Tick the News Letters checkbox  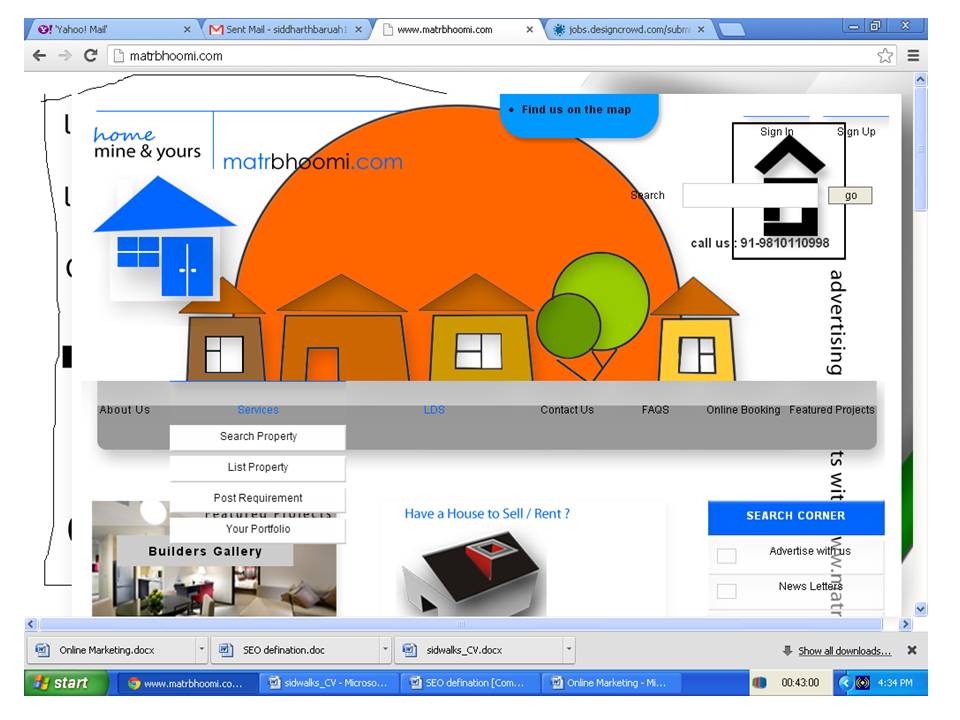point(727,591)
